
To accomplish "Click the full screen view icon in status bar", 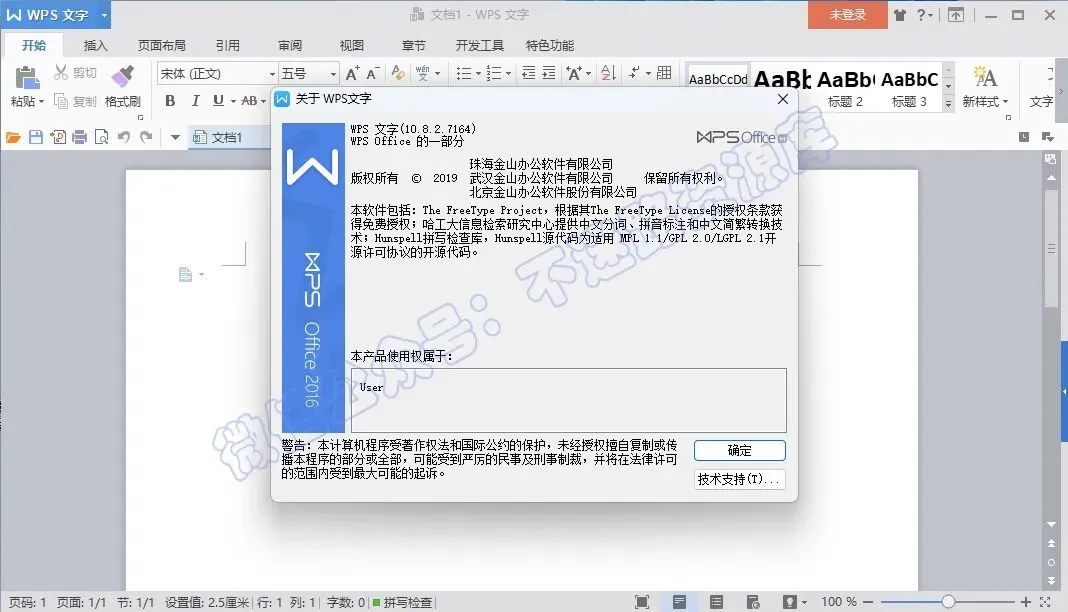I will [x=642, y=602].
